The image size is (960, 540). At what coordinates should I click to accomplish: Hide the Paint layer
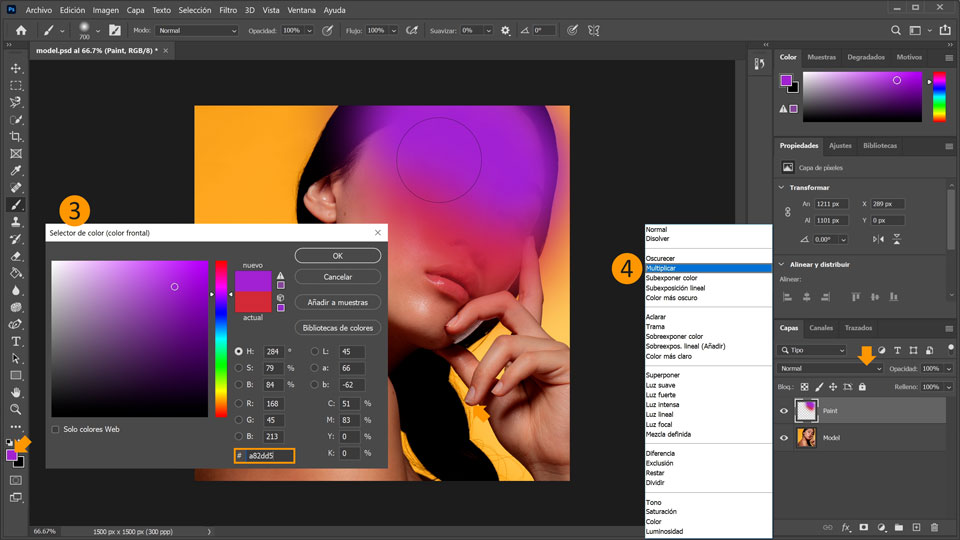[784, 410]
